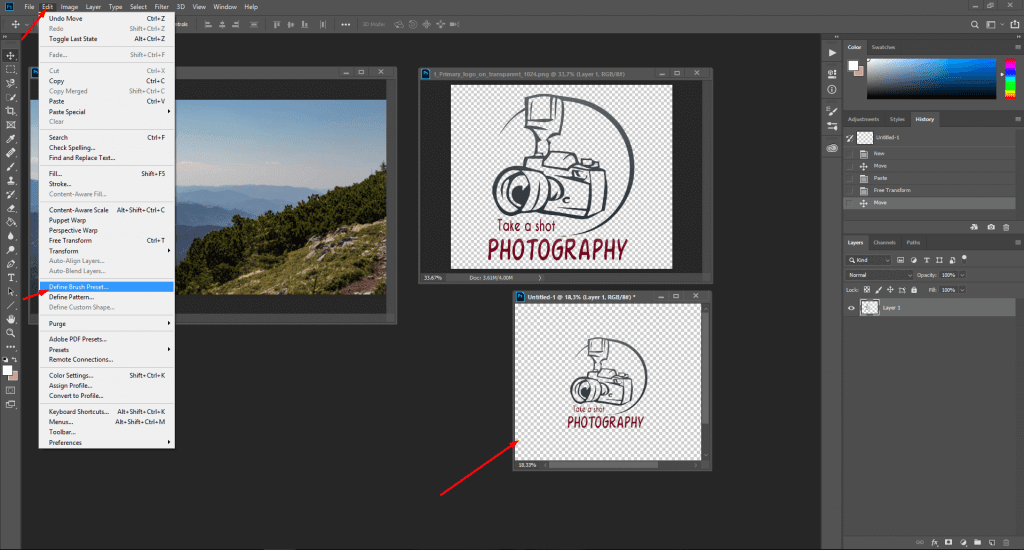1024x550 pixels.
Task: Open the Edit Toolbar three-dots button
Action: (10, 347)
